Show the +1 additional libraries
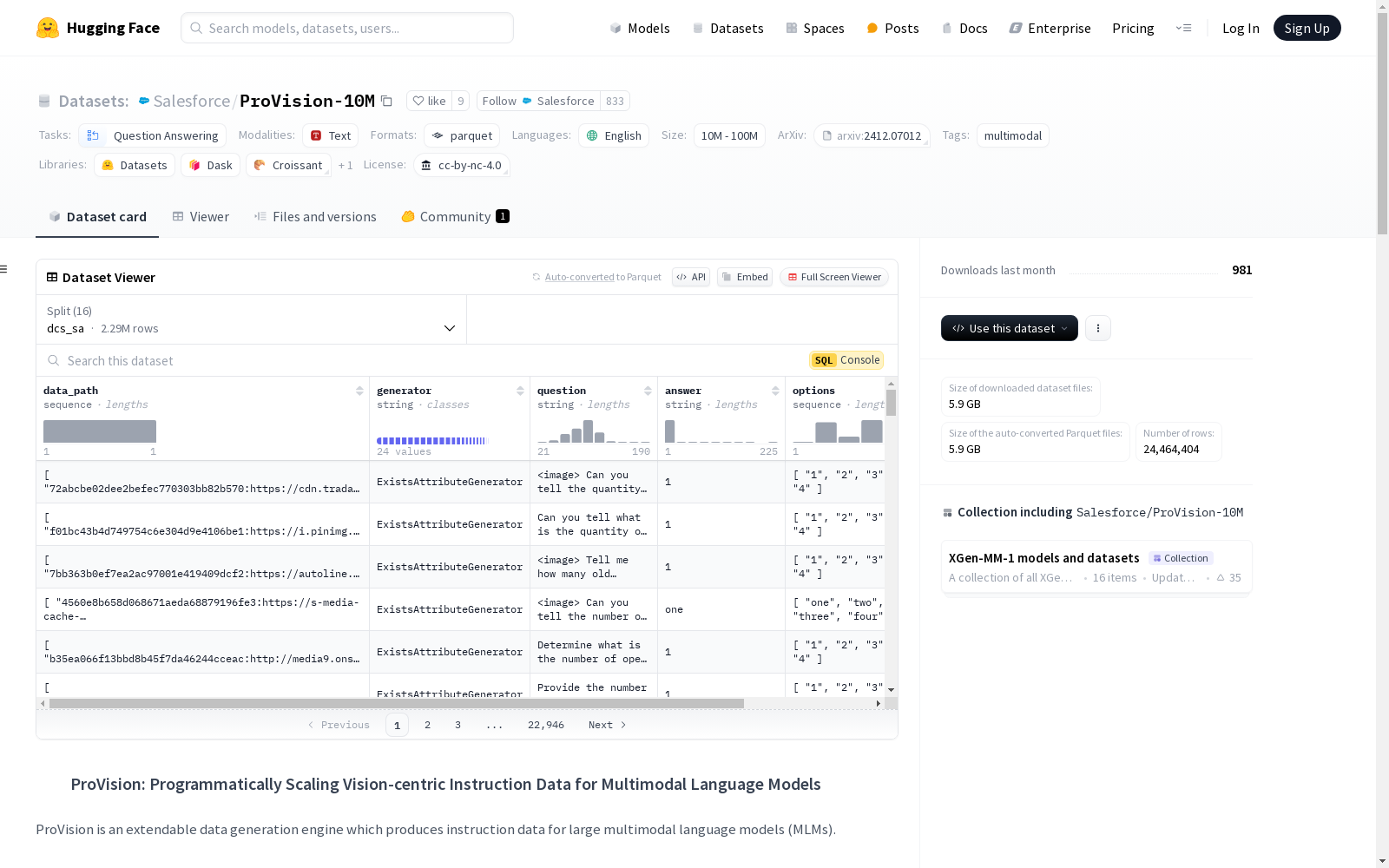Image resolution: width=1389 pixels, height=868 pixels. 346,165
